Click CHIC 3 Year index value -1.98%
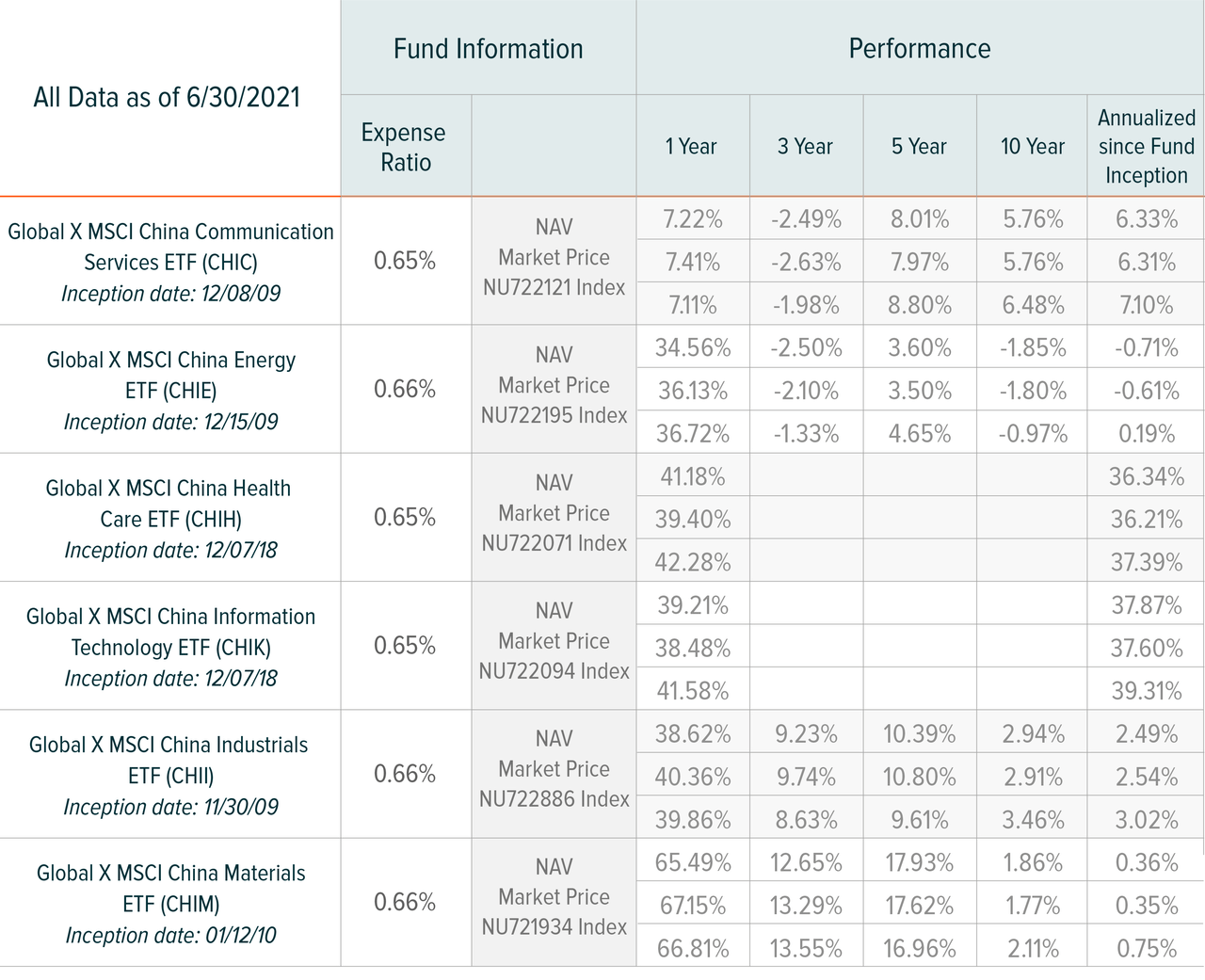The height and width of the screenshot is (980, 1205). coord(806,305)
